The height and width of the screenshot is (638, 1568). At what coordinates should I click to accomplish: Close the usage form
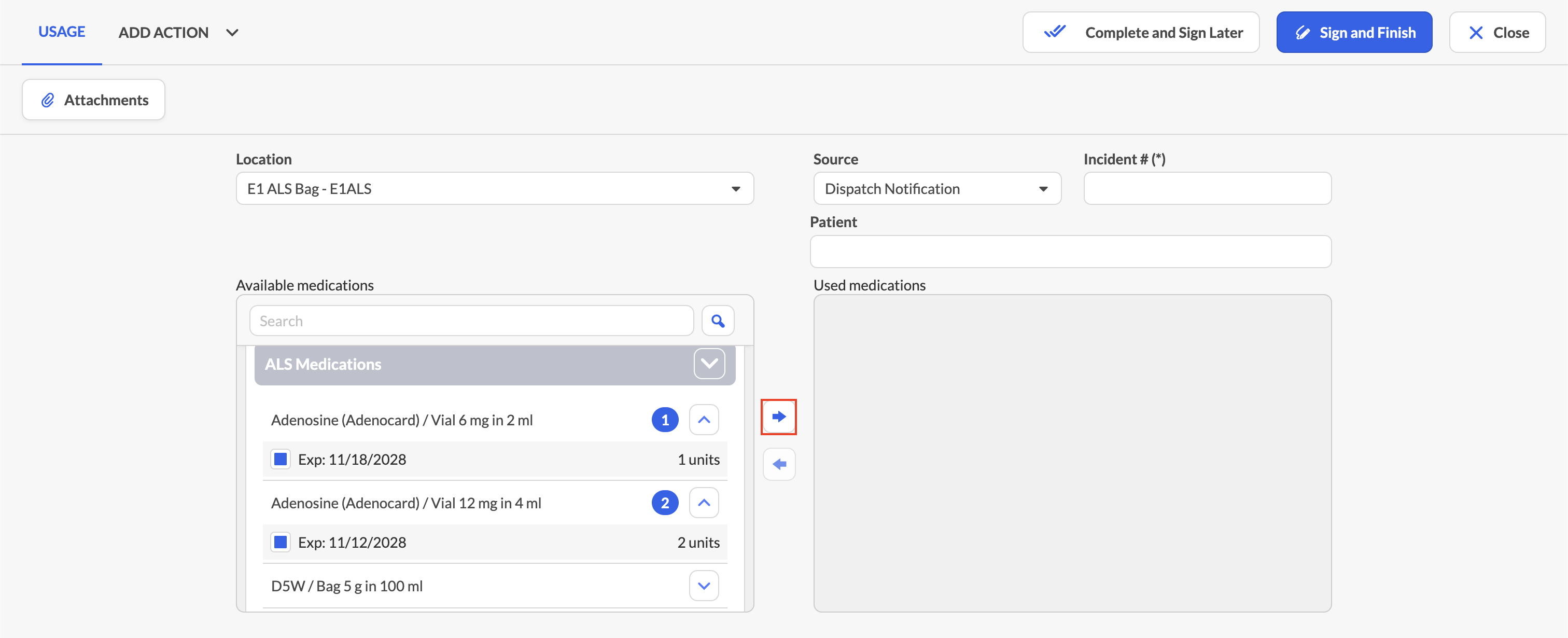[1497, 32]
